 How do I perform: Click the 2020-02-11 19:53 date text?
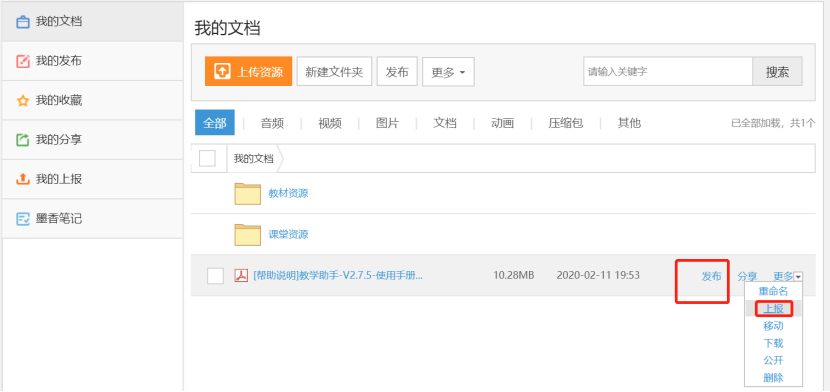[598, 276]
